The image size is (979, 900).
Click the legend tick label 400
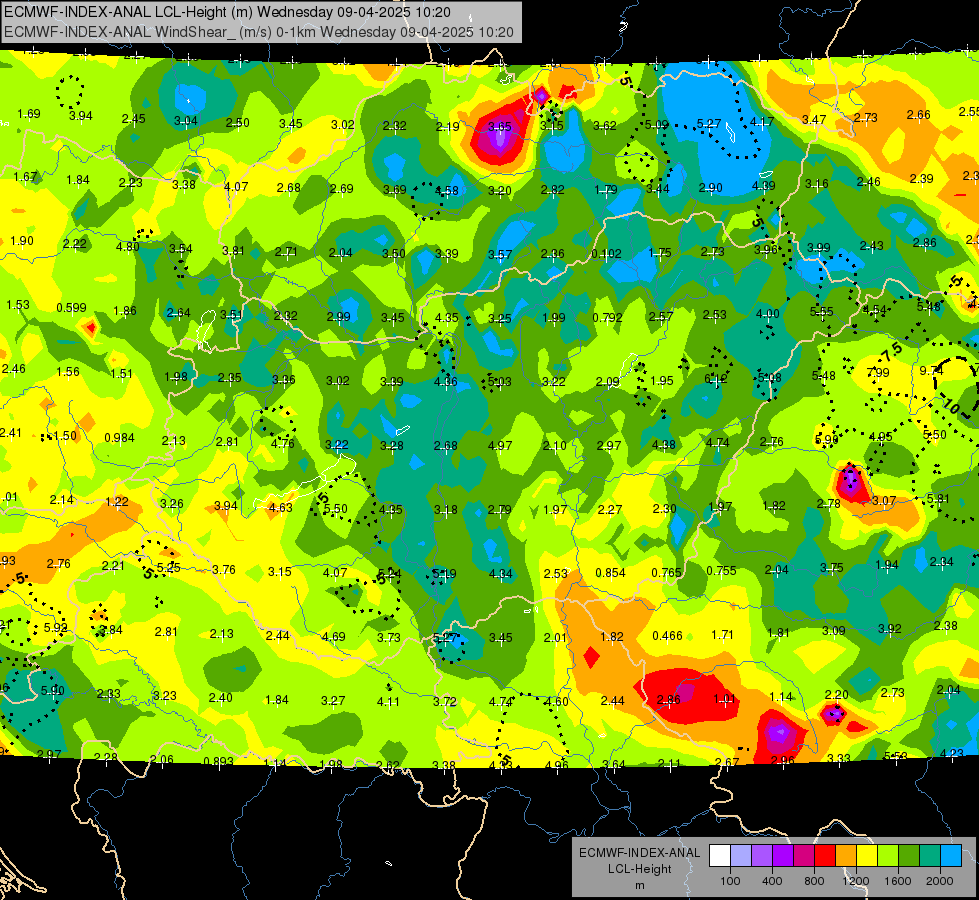click(772, 881)
